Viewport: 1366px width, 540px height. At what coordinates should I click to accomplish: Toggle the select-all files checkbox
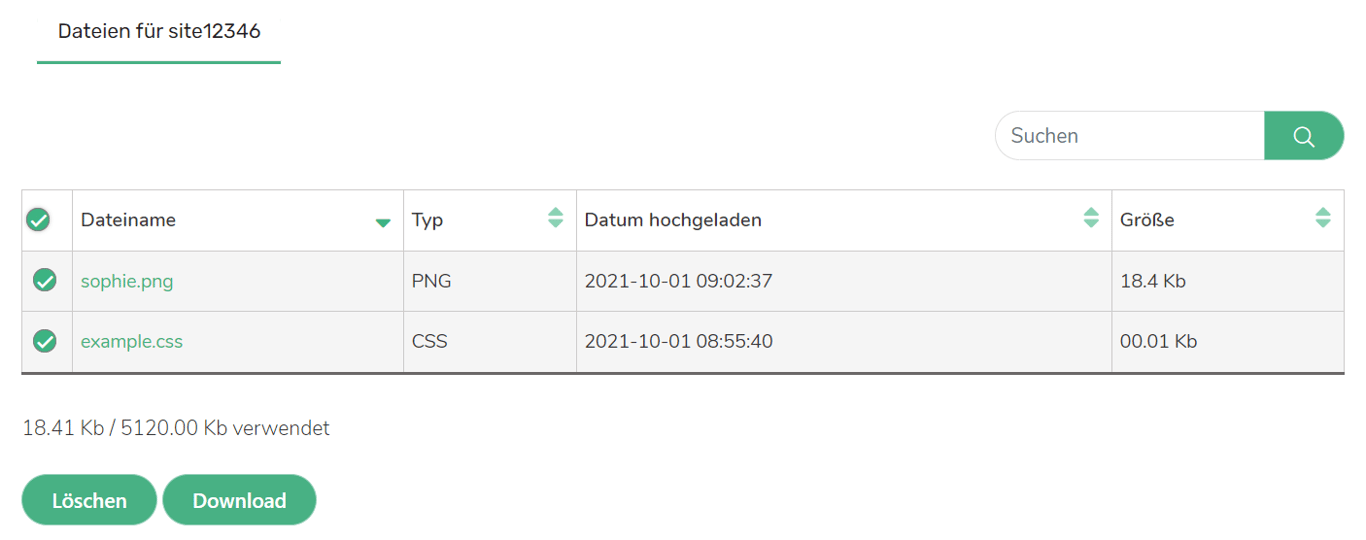point(38,220)
